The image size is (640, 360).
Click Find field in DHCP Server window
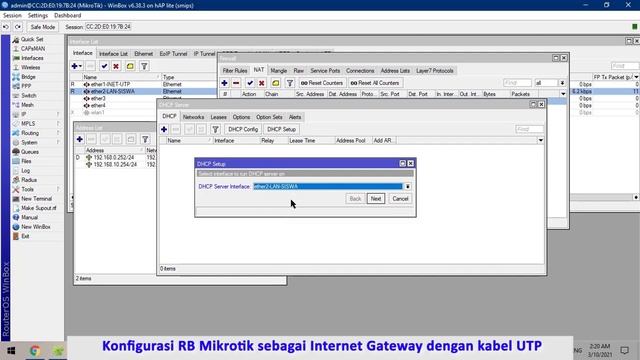tap(529, 129)
